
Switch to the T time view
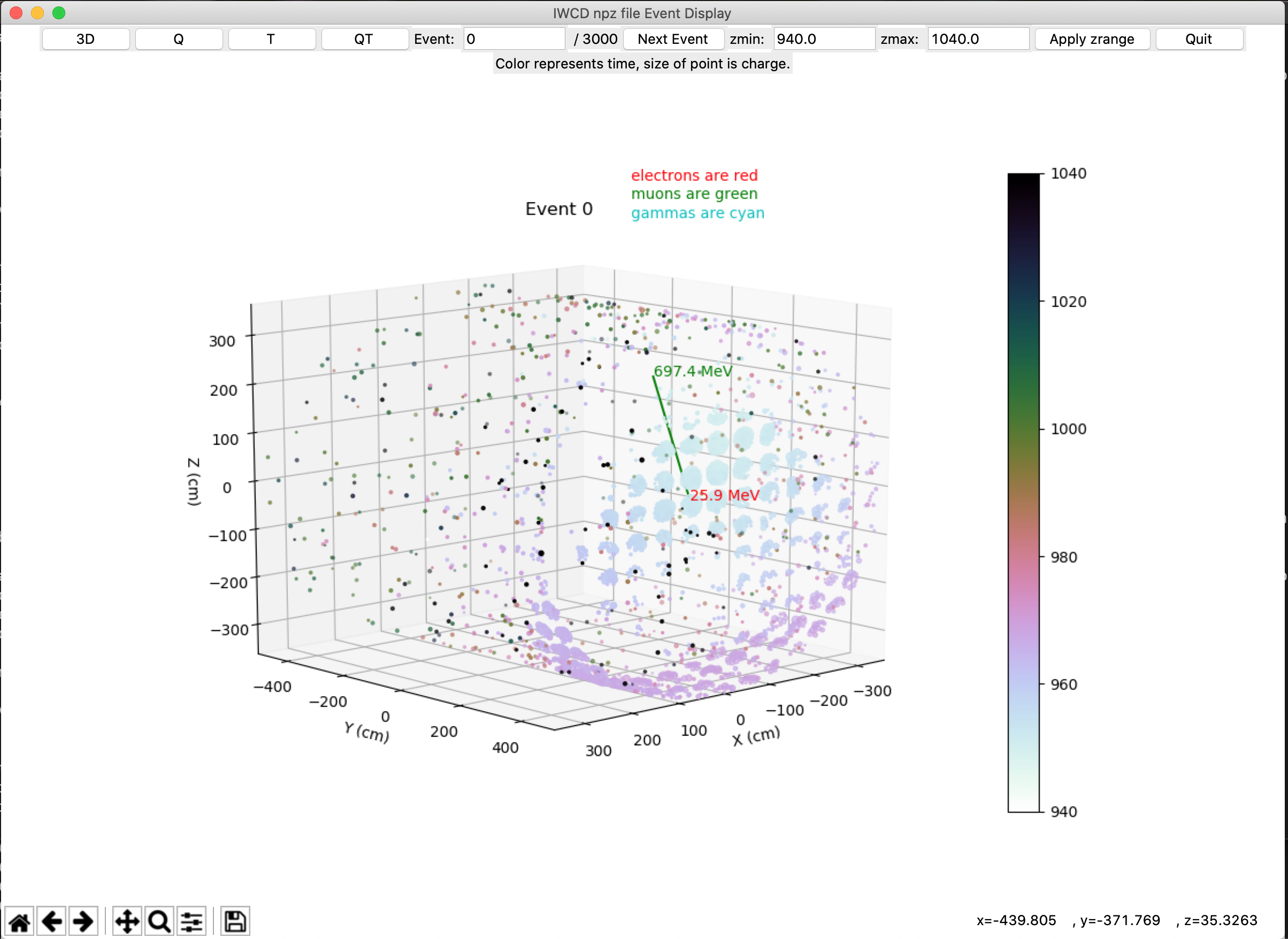coord(271,39)
